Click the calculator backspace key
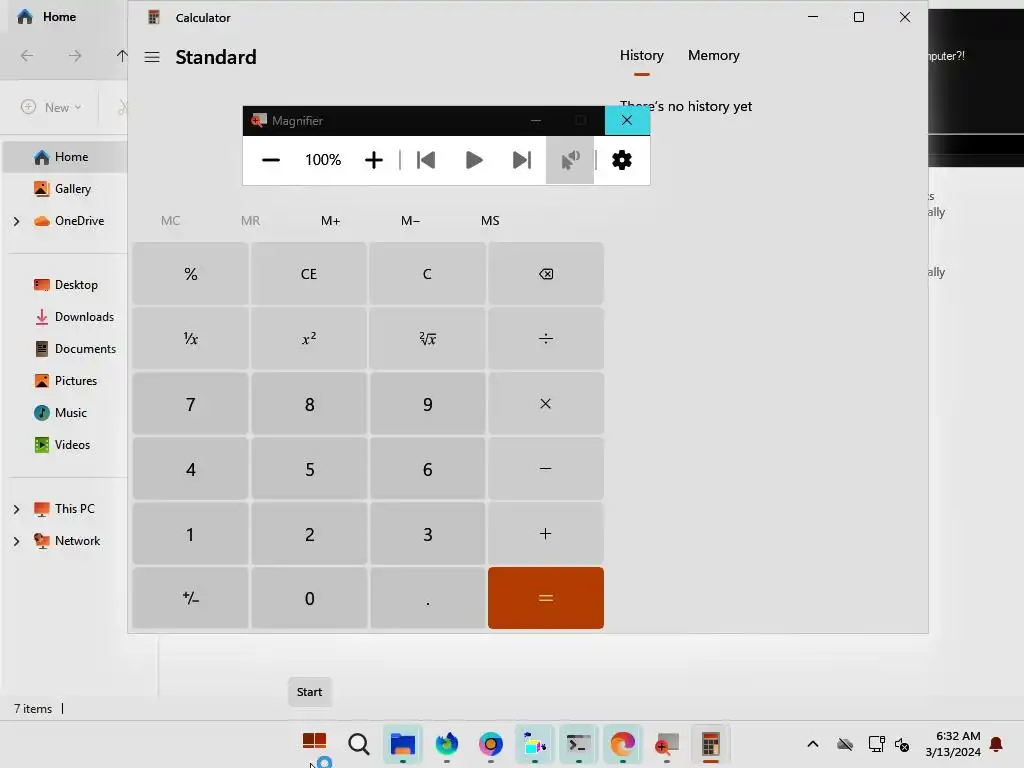1024x768 pixels. tap(546, 274)
